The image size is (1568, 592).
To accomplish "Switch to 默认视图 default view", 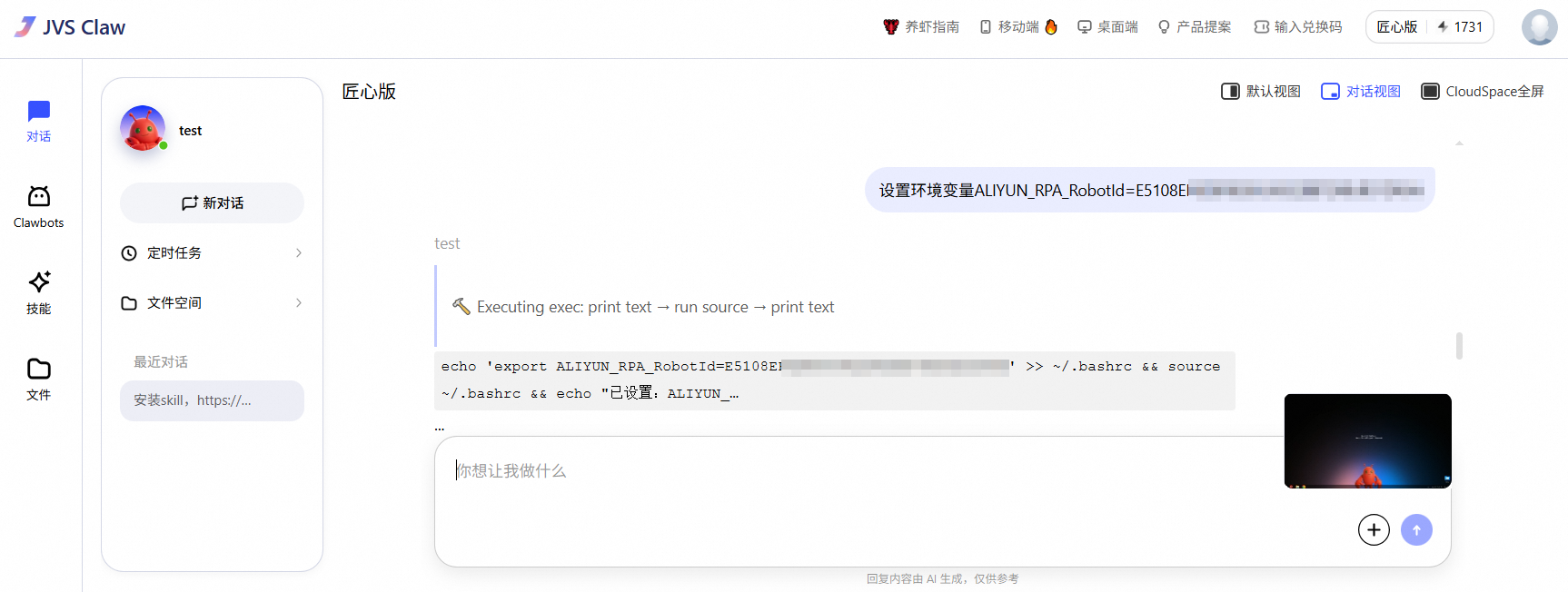I will (x=1261, y=91).
